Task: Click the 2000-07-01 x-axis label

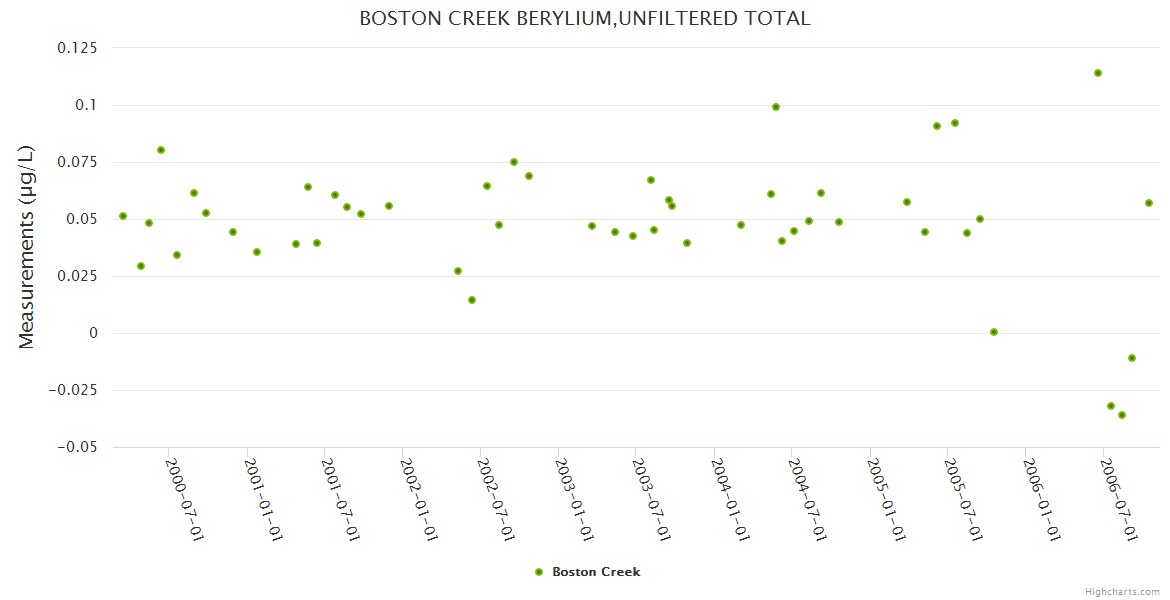Action: coord(184,500)
